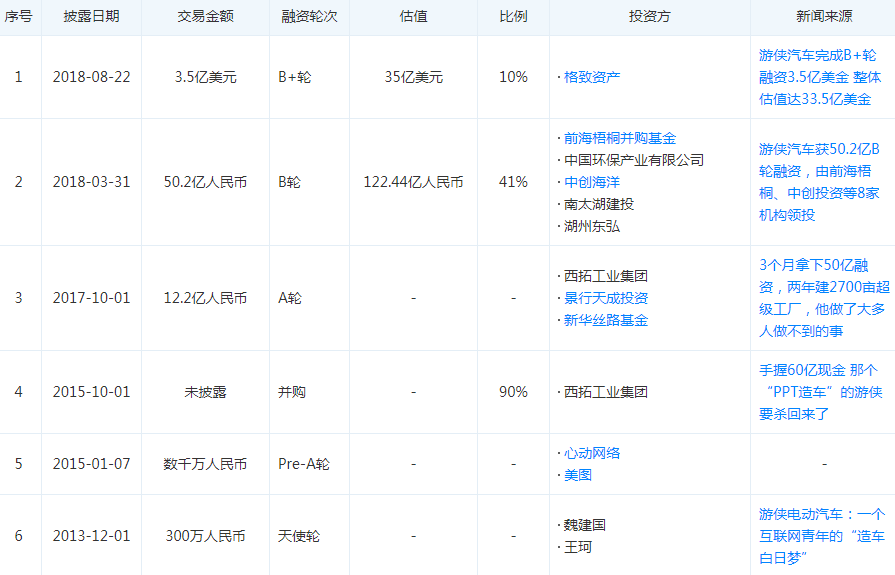
Task: Click the 美图 investor link
Action: click(x=578, y=475)
